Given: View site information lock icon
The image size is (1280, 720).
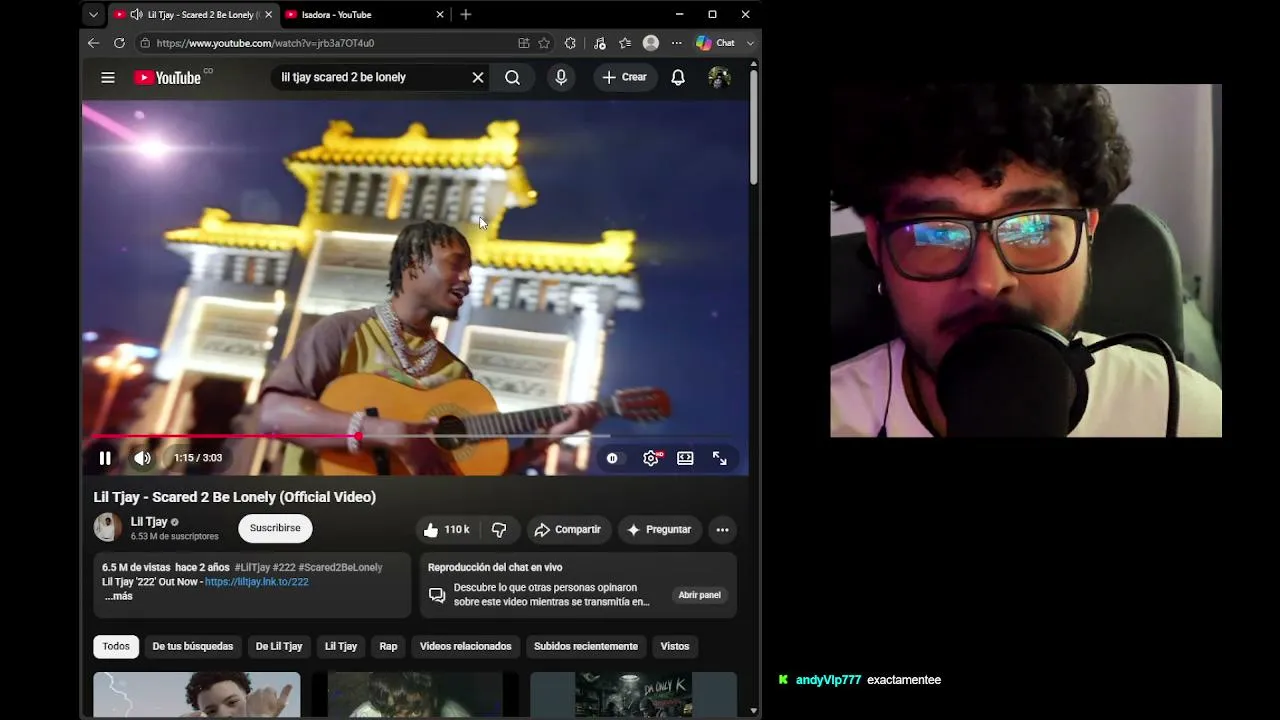Looking at the screenshot, I should [145, 43].
